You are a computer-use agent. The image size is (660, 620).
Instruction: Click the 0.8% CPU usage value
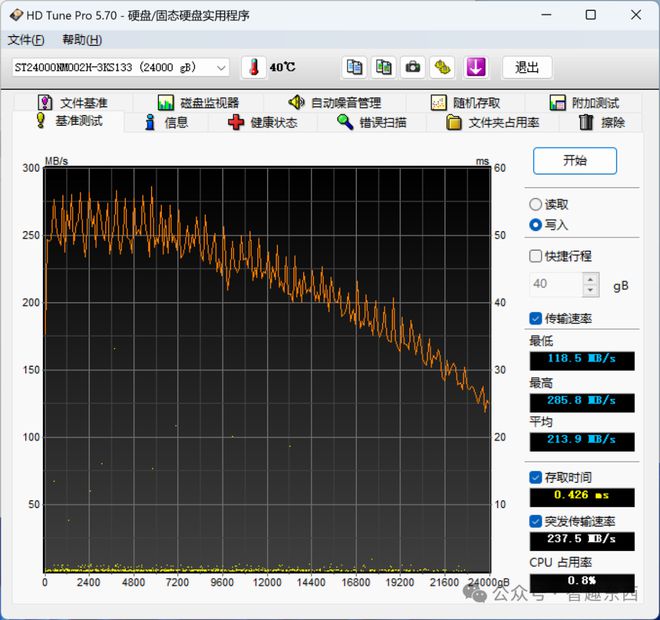click(x=582, y=583)
